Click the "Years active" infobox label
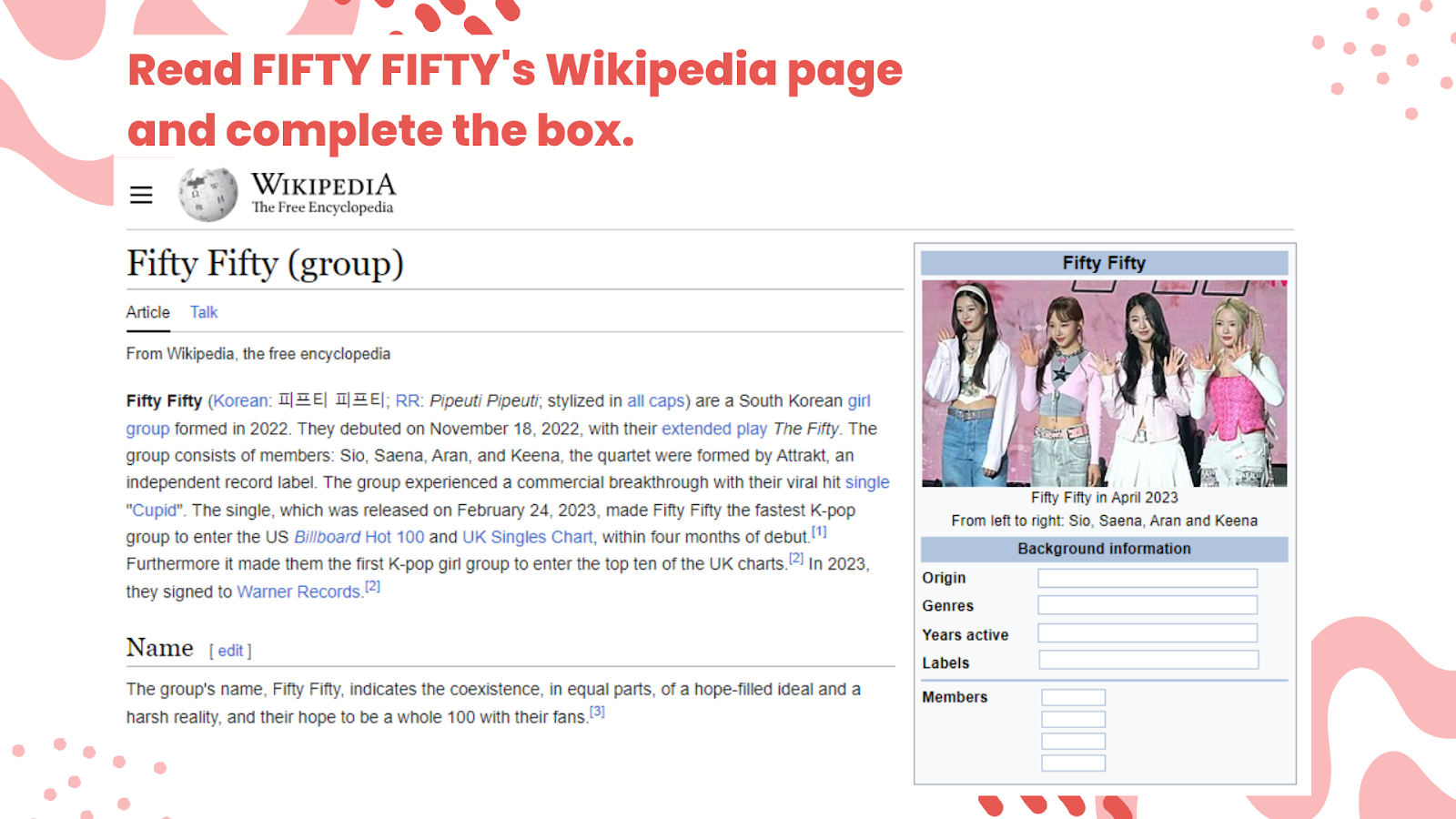Viewport: 1456px width, 819px height. point(966,635)
